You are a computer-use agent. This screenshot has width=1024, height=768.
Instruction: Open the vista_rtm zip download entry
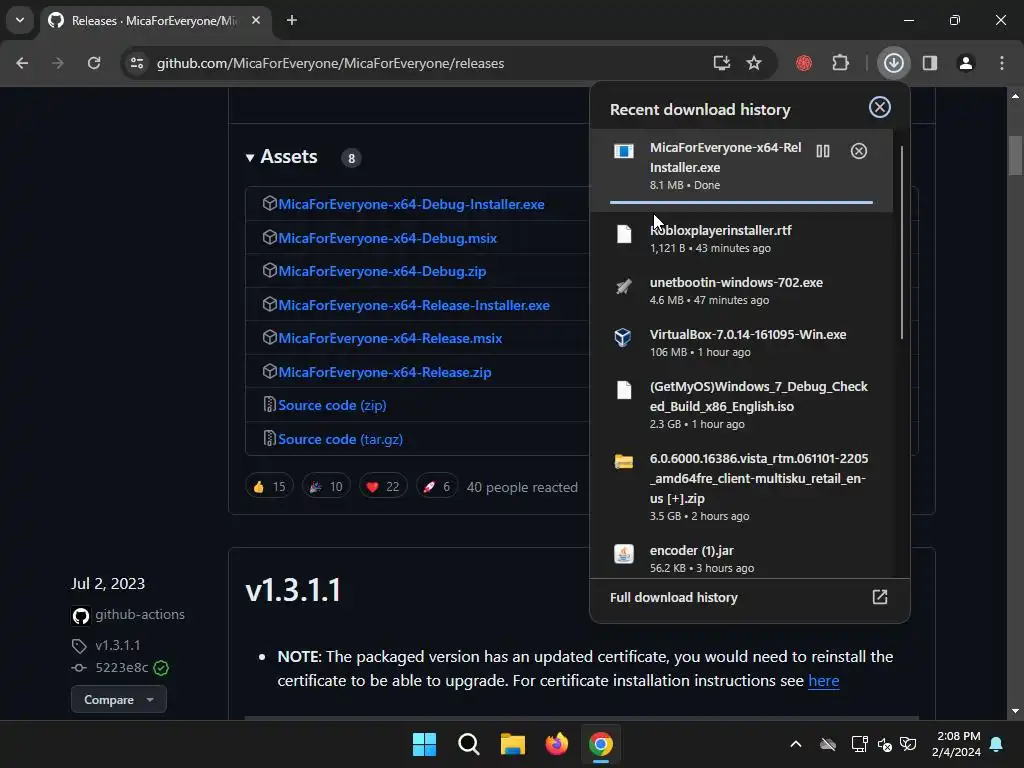click(x=741, y=487)
